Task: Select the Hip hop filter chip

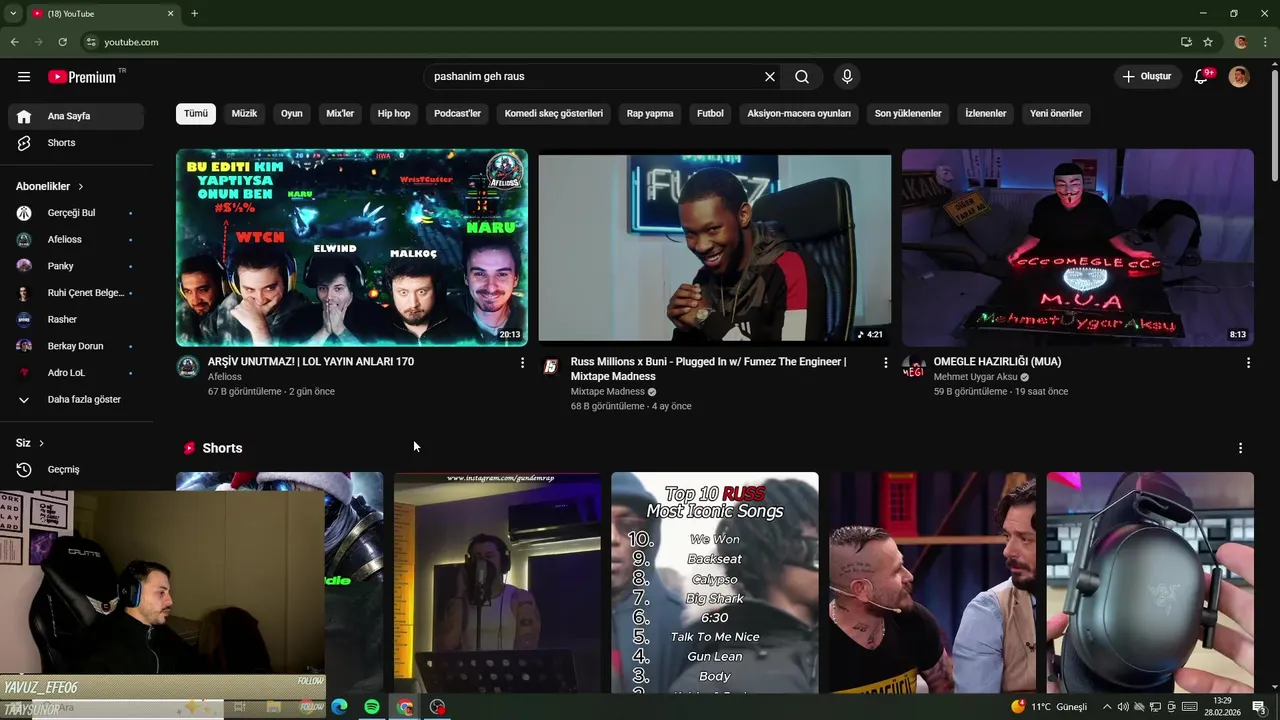Action: 394,114
